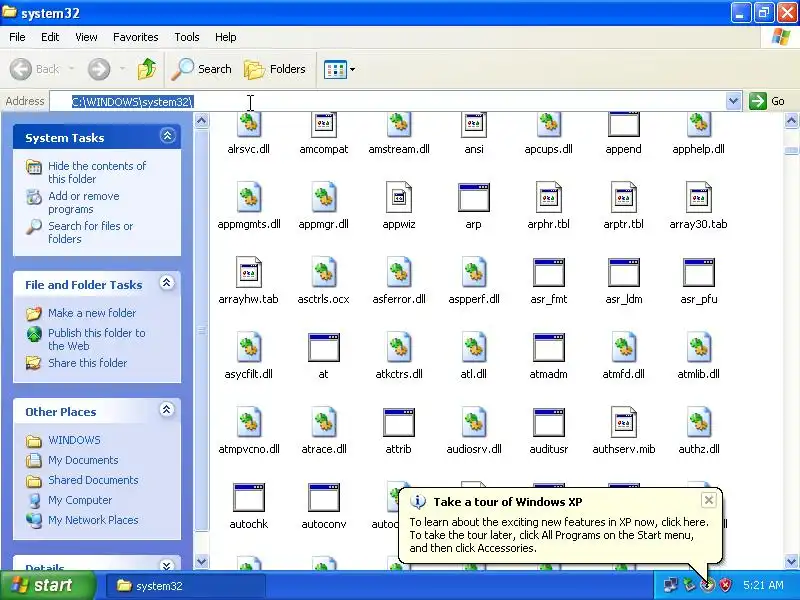Viewport: 800px width, 600px height.
Task: Select the authserv.mib file icon
Action: pos(624,423)
